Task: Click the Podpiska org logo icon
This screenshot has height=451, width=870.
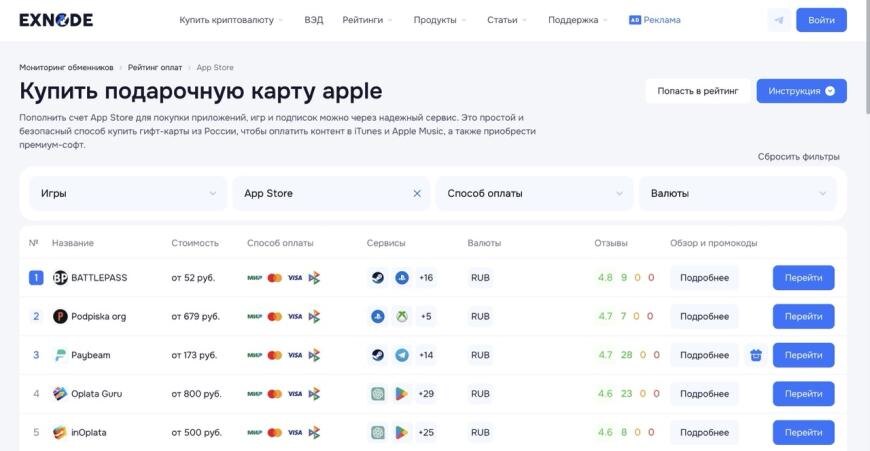Action: coord(60,316)
